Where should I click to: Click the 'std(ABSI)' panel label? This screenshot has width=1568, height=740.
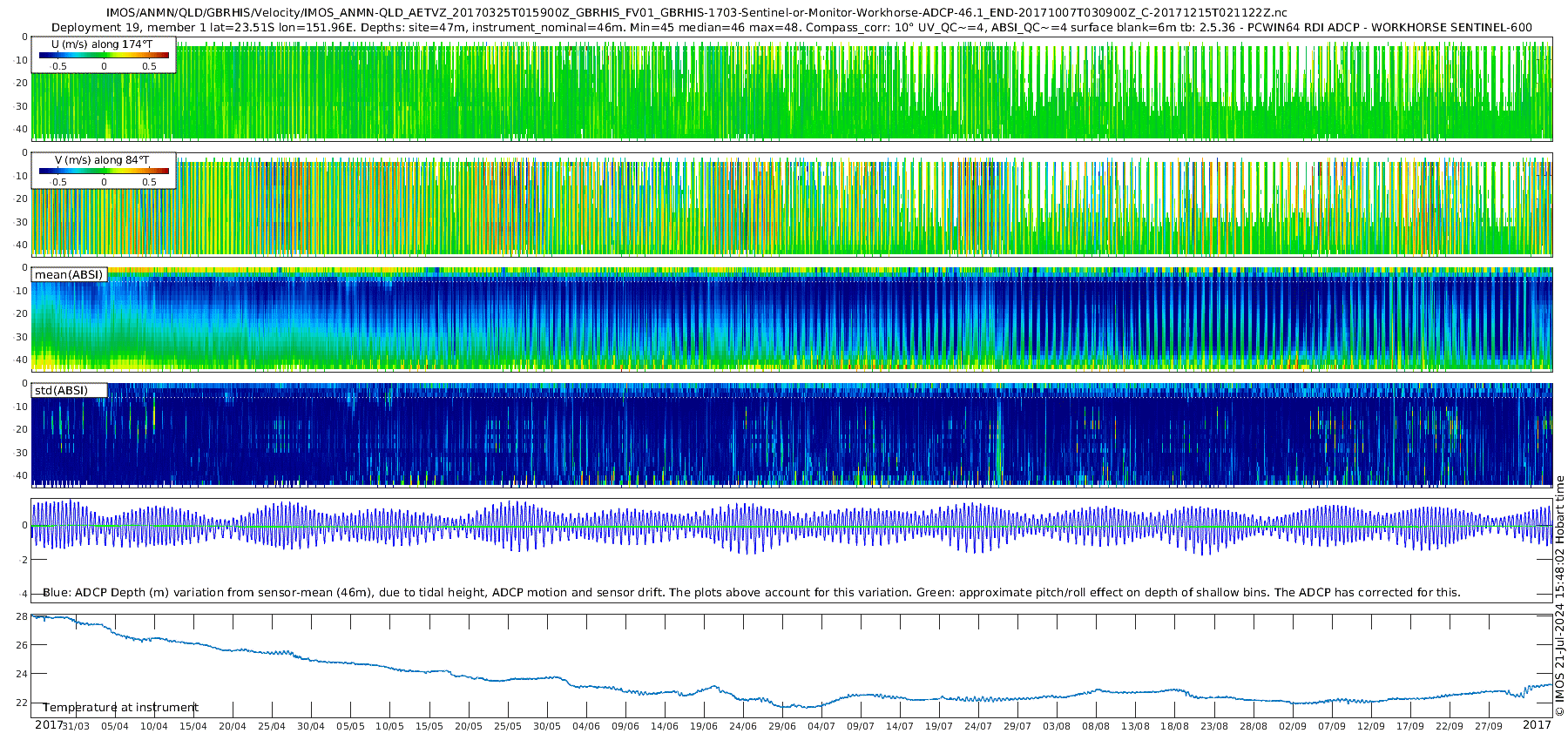coord(61,390)
